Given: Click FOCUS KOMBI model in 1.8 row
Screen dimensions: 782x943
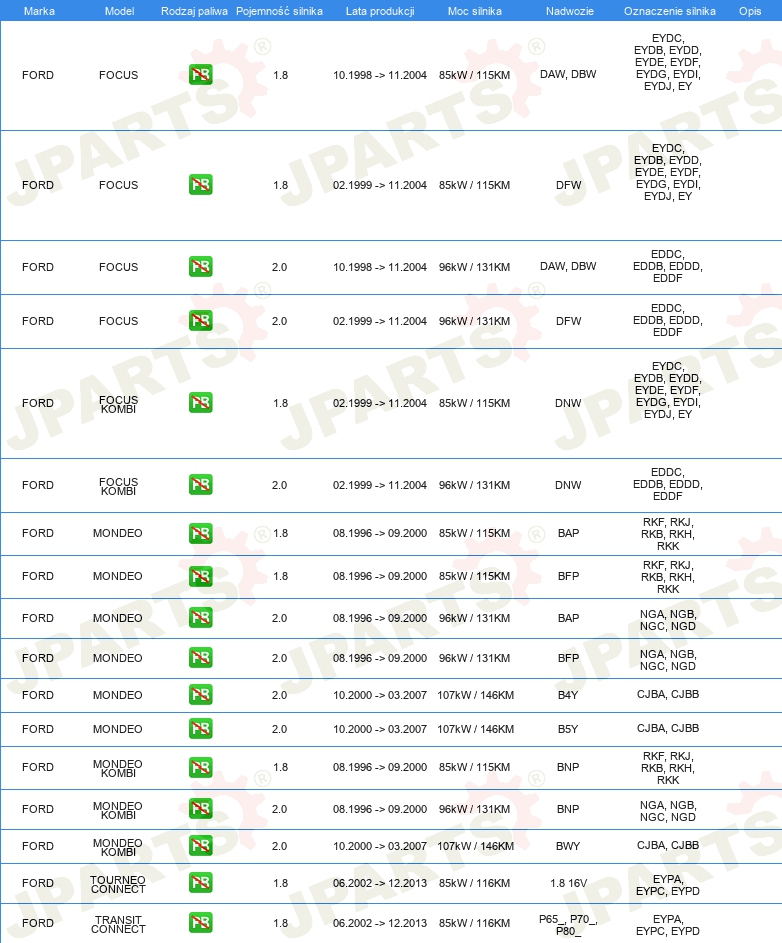Looking at the screenshot, I should (119, 404).
